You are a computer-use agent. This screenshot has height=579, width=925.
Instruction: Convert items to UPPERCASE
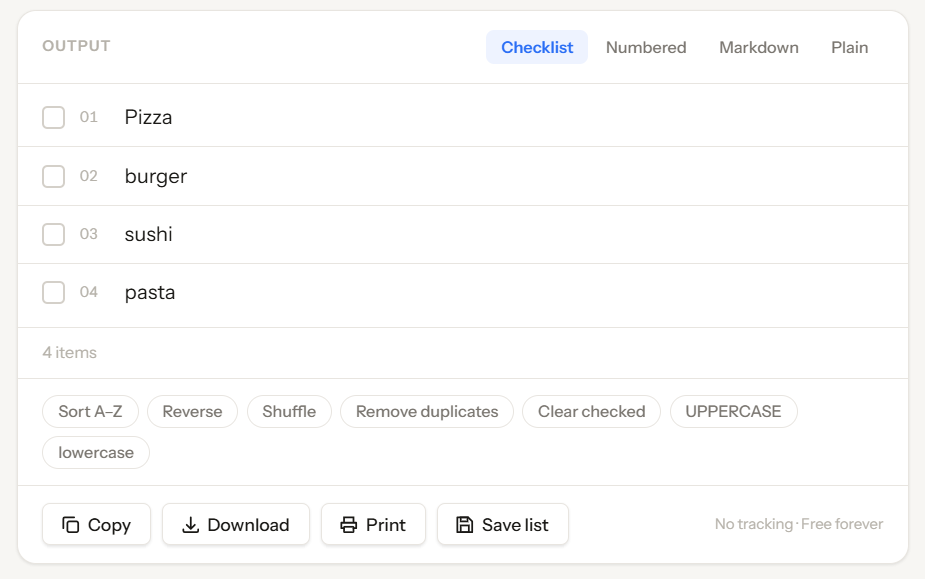[x=733, y=411]
